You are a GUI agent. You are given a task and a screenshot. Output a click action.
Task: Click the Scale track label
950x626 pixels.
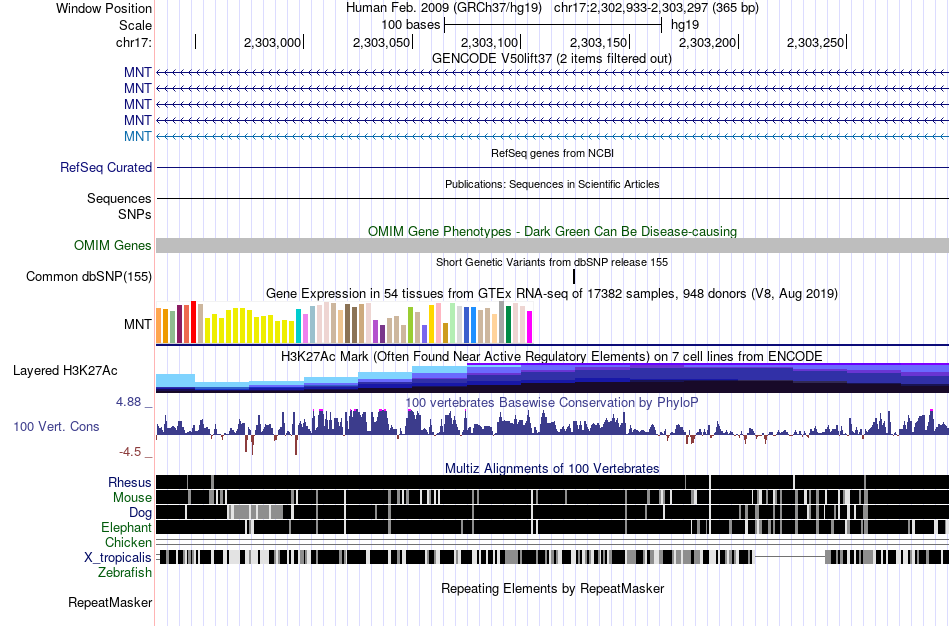click(x=135, y=25)
